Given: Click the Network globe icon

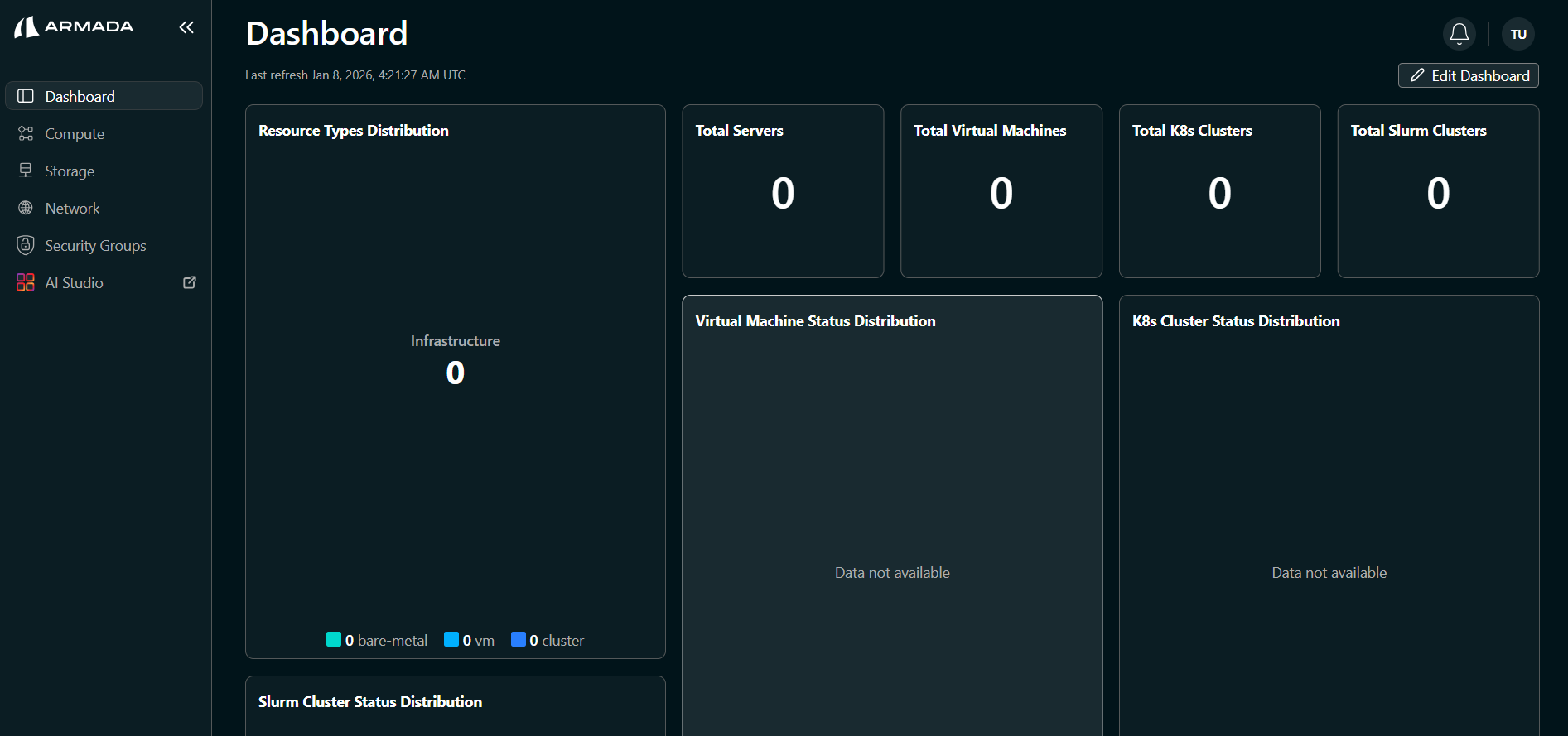Looking at the screenshot, I should click(x=26, y=208).
